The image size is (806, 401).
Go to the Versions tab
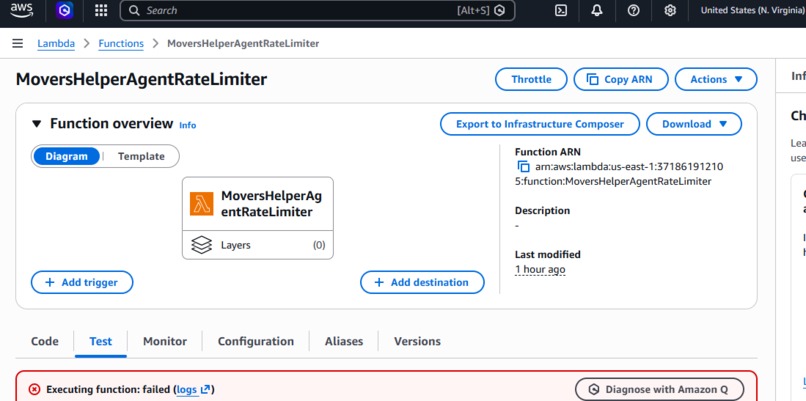pyautogui.click(x=417, y=341)
